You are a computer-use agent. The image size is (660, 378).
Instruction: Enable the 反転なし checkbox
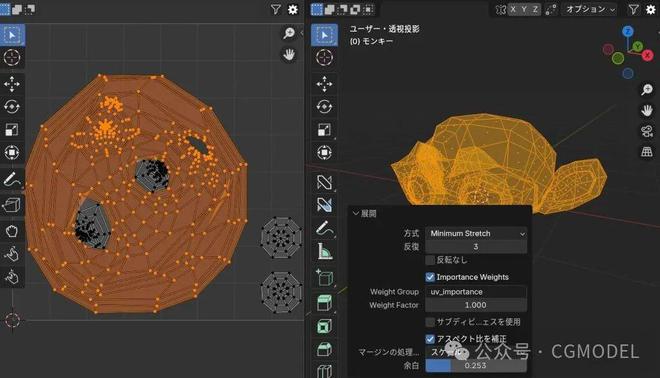(430, 260)
